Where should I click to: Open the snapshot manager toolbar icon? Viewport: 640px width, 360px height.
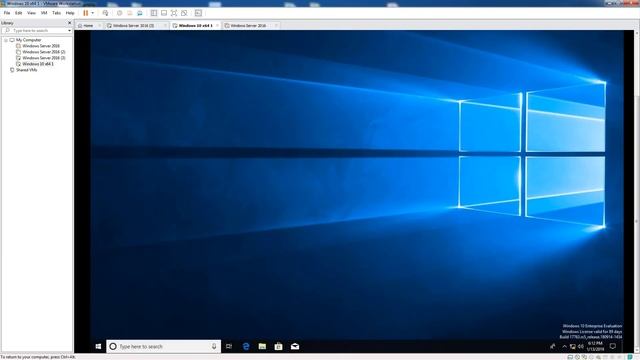tap(140, 13)
